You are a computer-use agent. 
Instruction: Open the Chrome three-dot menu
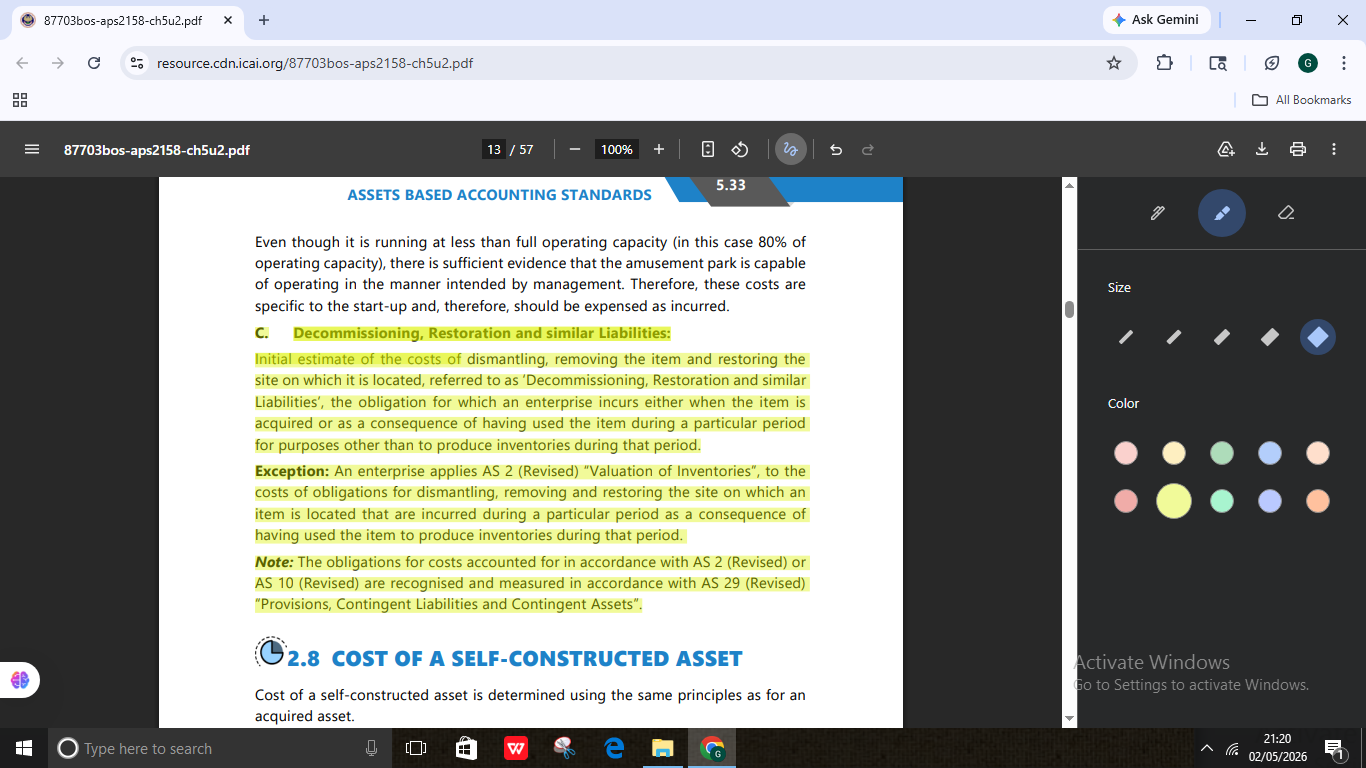click(x=1344, y=63)
